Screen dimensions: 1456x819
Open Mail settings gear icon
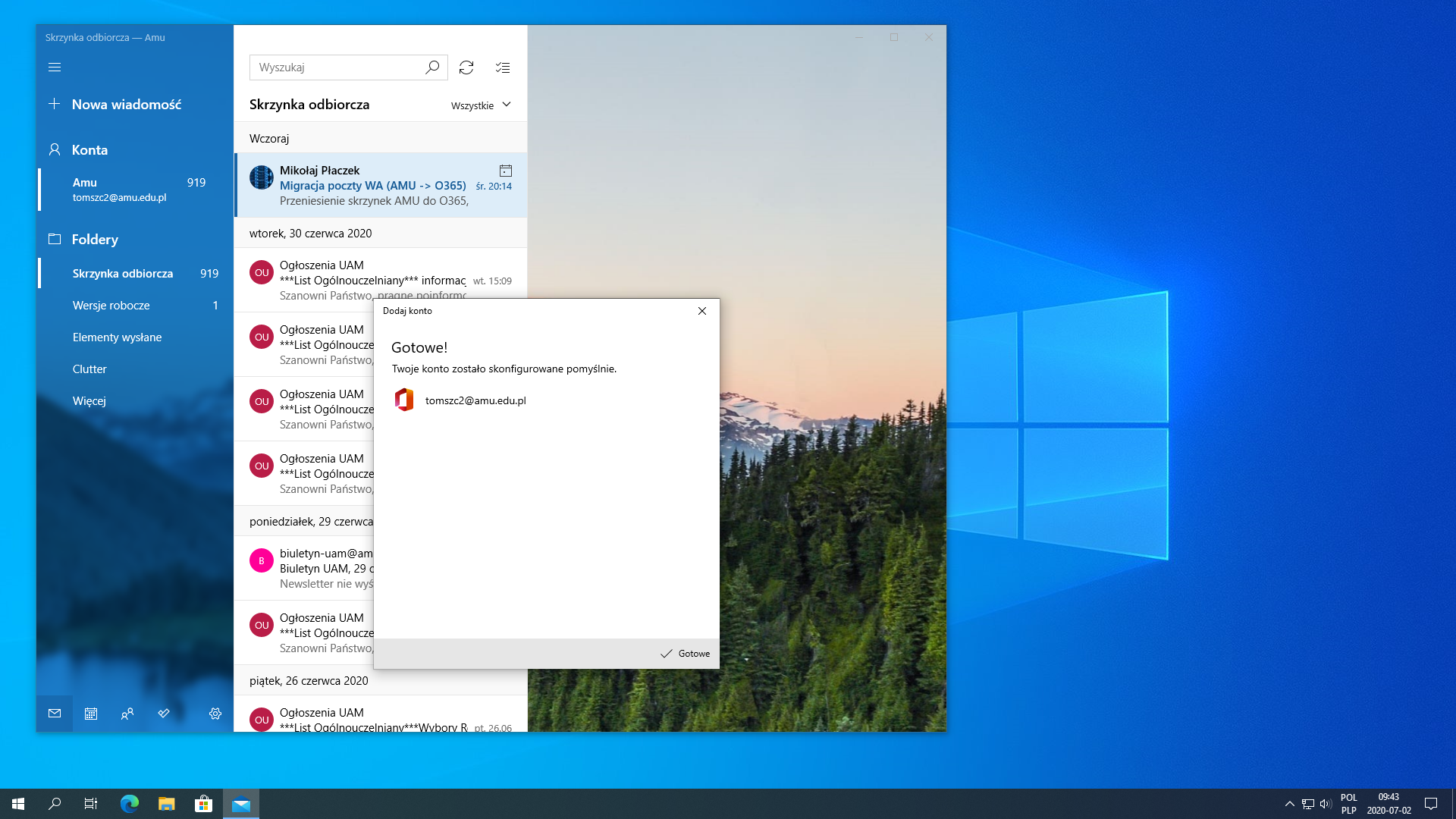click(215, 714)
